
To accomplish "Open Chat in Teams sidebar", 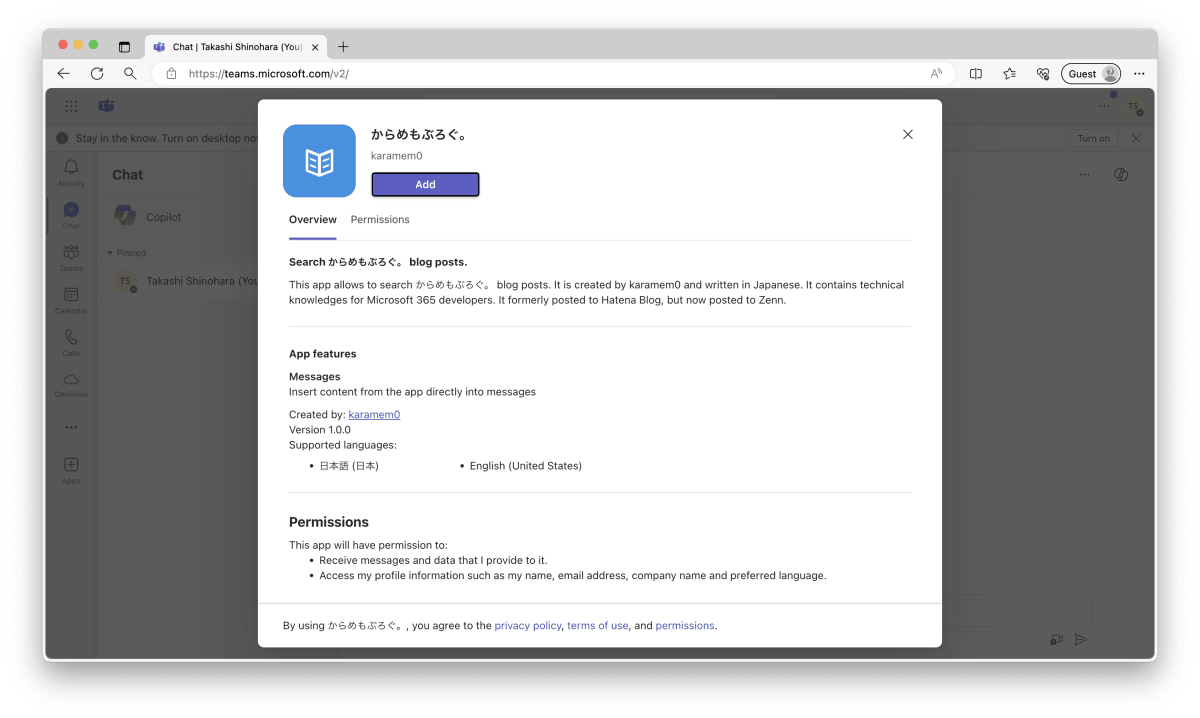I will point(71,215).
